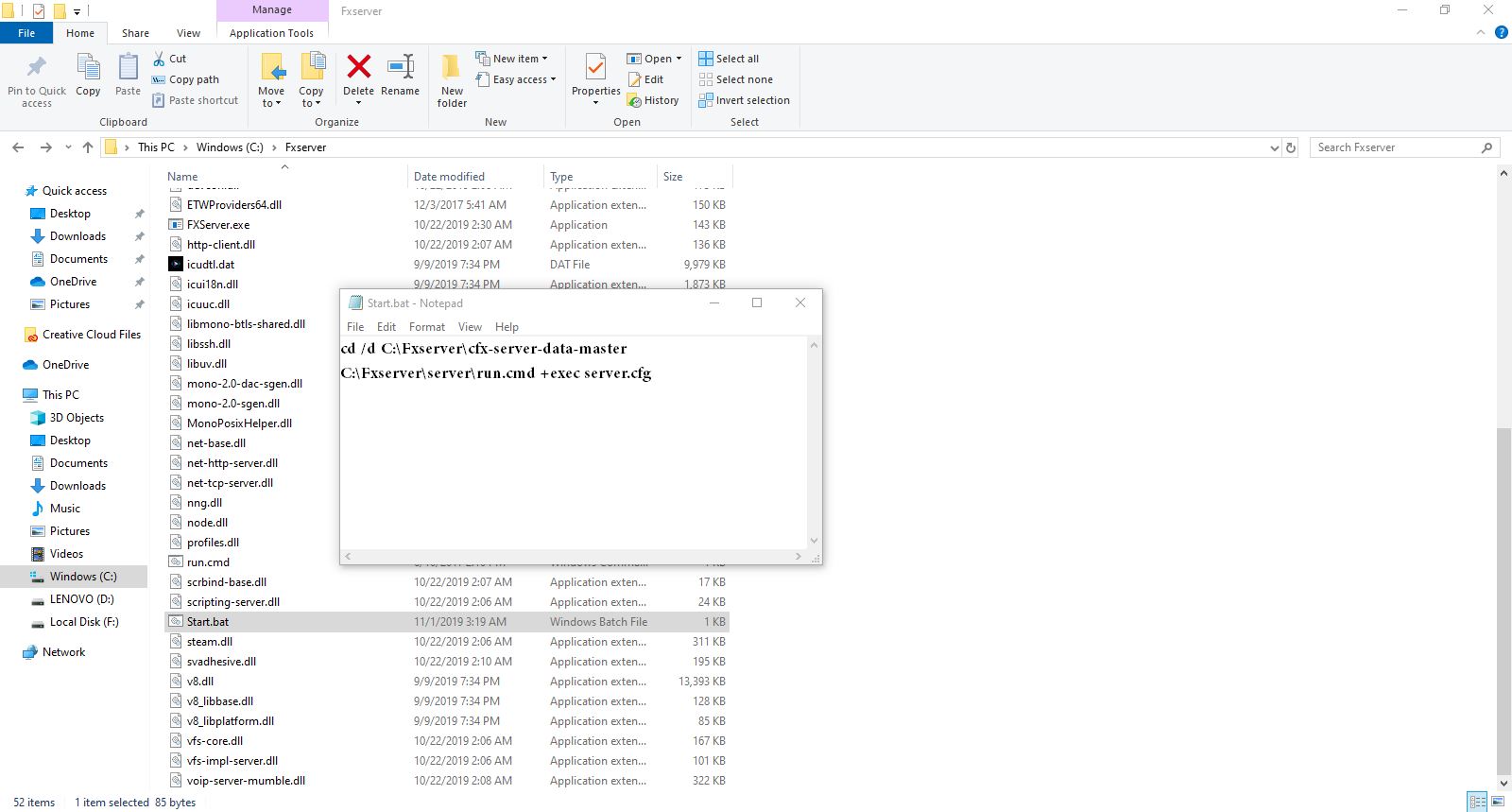
Task: Click the History icon in Open group
Action: 653,100
